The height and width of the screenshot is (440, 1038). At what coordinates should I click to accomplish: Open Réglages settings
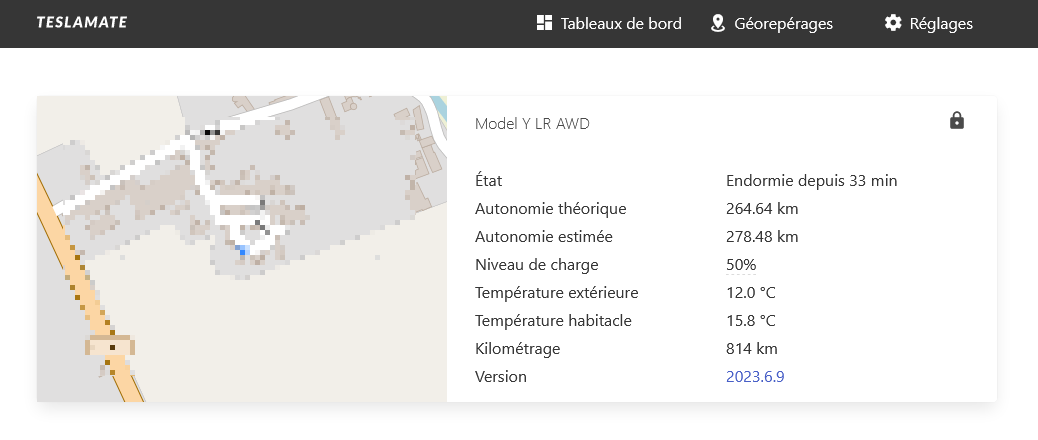tap(929, 24)
